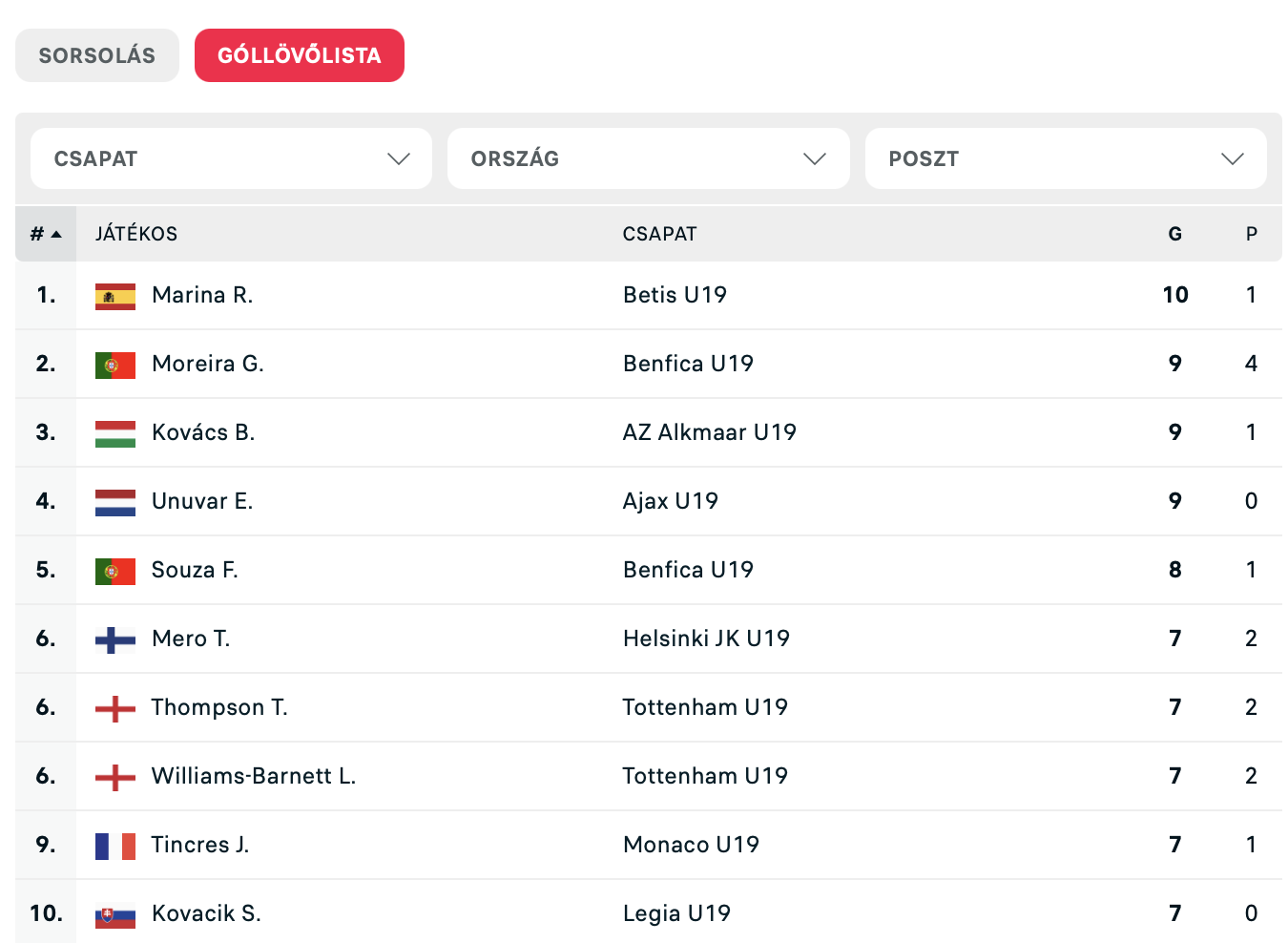Switch to the SORSOLÁS tab

tap(96, 55)
